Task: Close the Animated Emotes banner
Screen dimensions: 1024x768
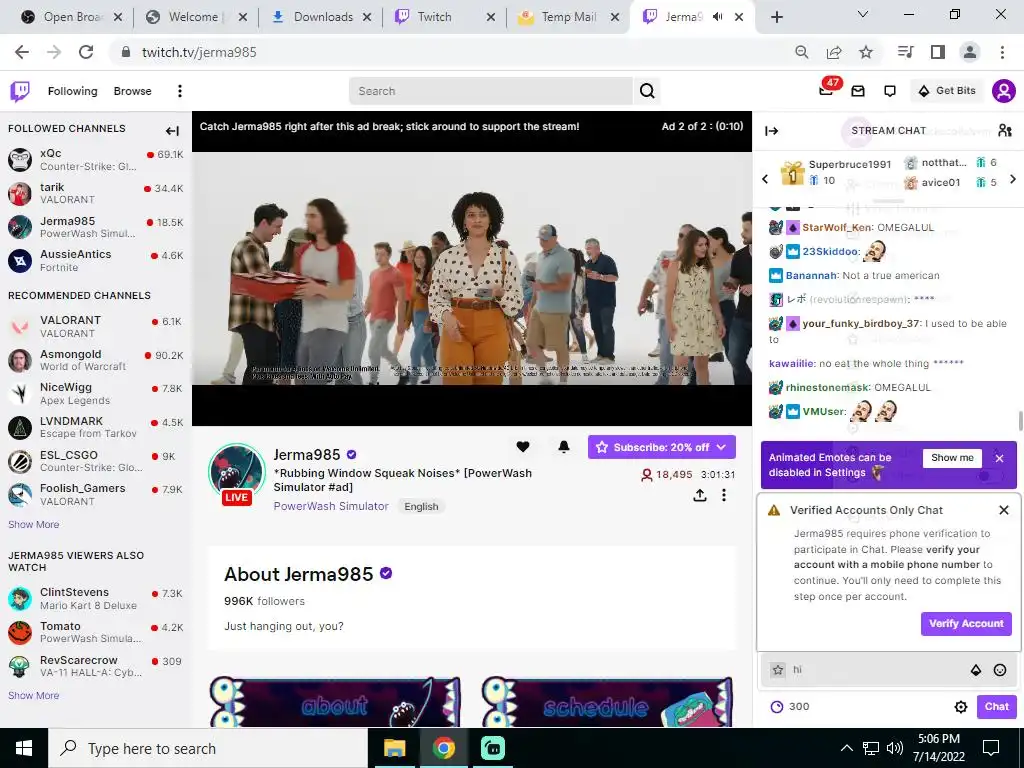Action: (x=999, y=458)
